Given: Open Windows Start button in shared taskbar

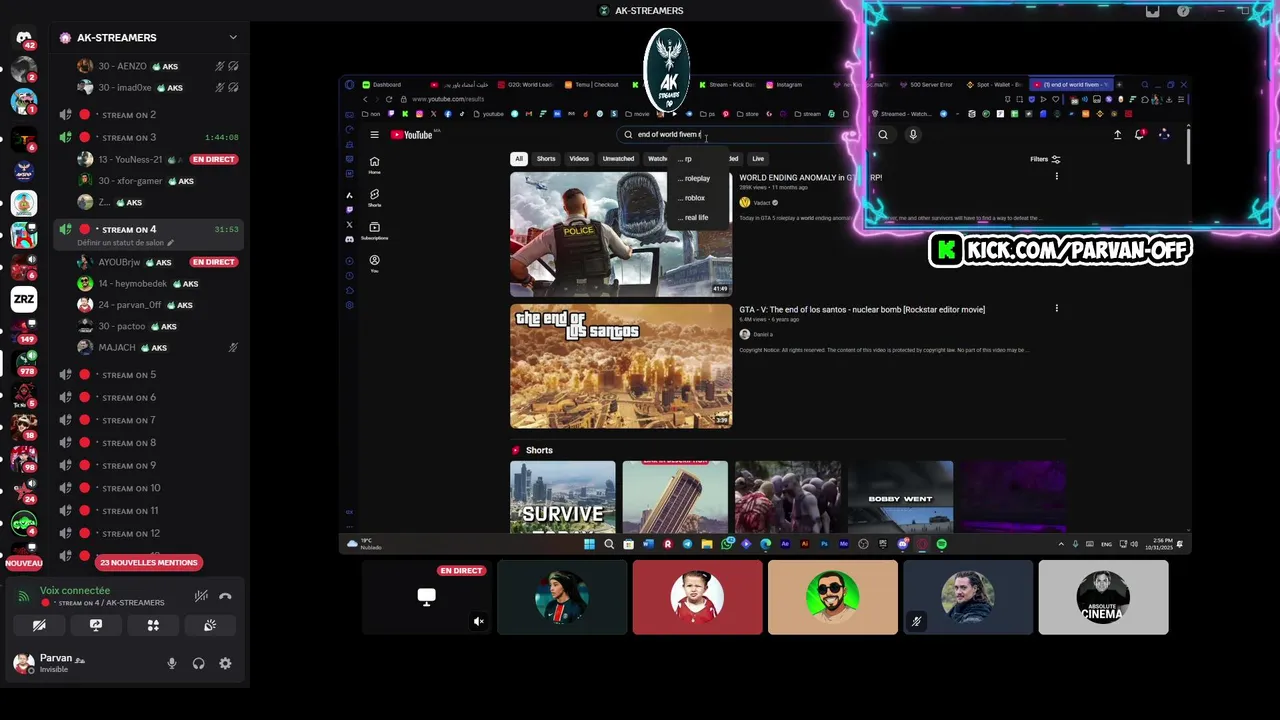Looking at the screenshot, I should tap(589, 544).
